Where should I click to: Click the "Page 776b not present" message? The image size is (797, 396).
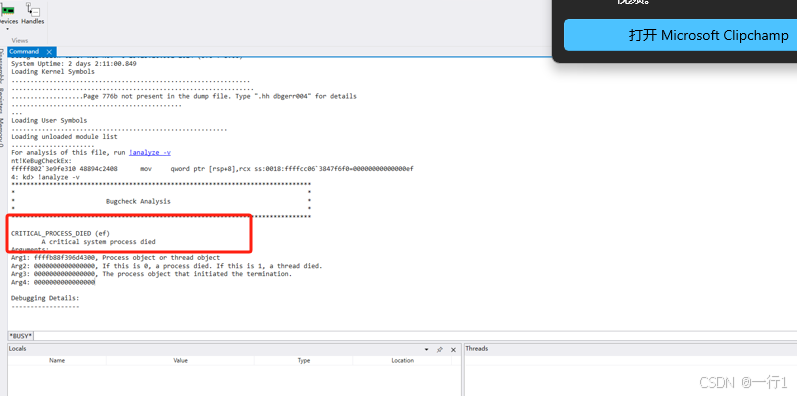[220, 96]
